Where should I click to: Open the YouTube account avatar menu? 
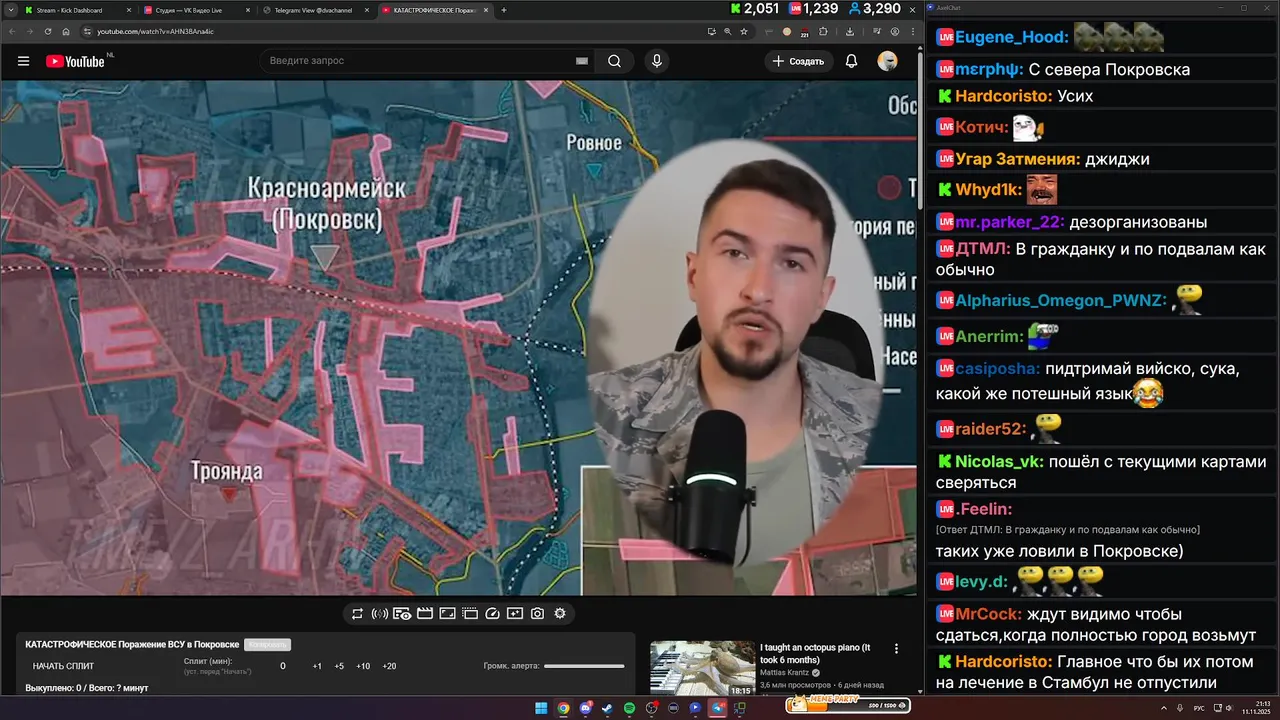[887, 61]
